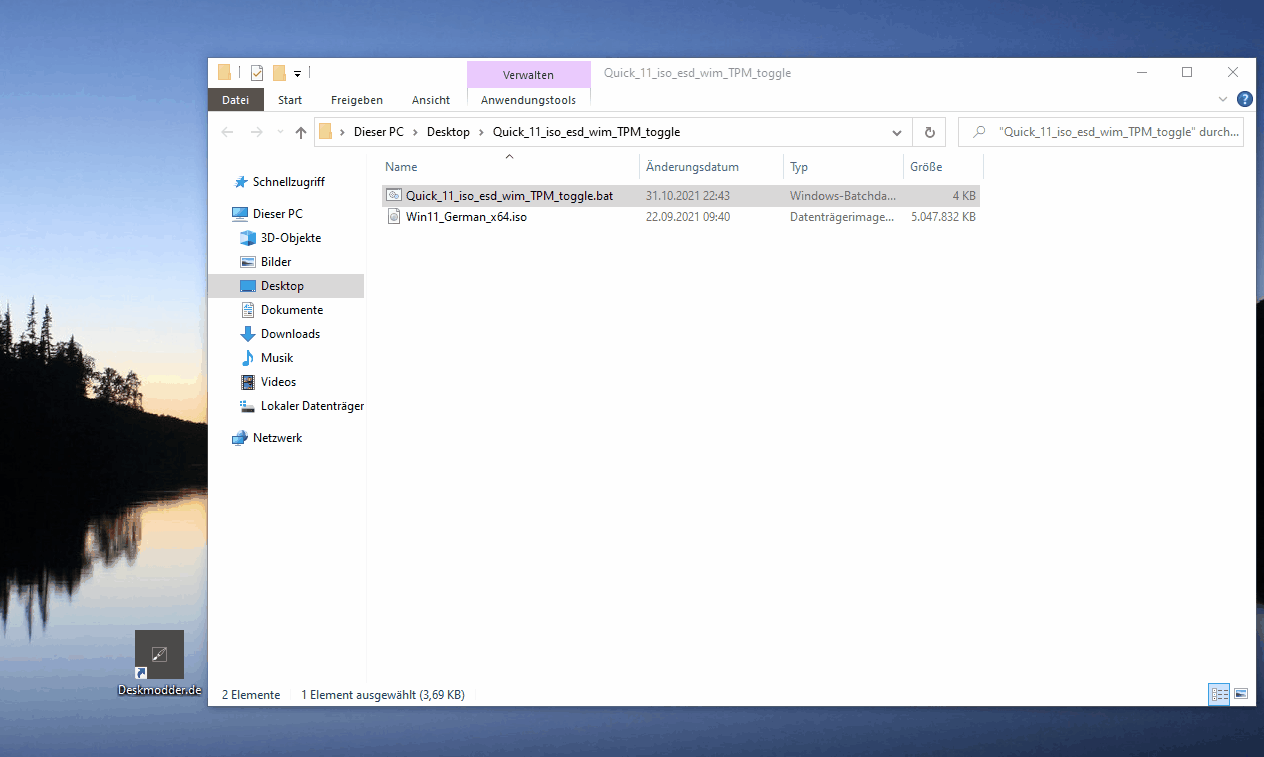Open the quick access toolbar customize arrow
The image size is (1264, 757).
(298, 73)
